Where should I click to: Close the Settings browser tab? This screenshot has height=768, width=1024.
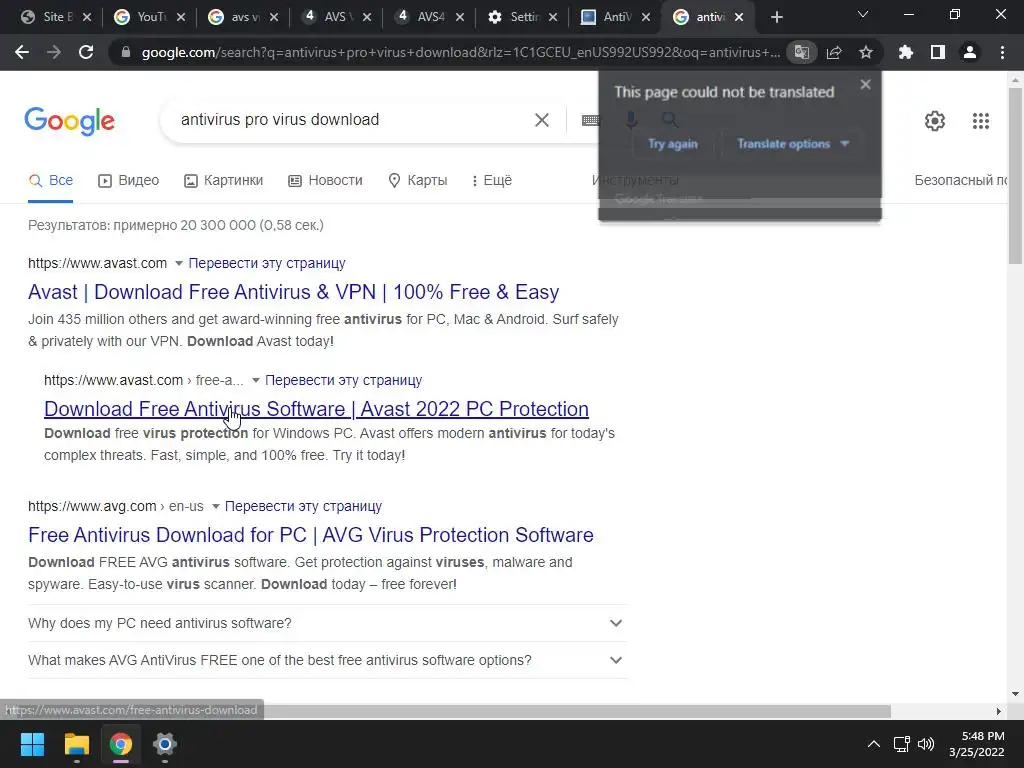(552, 17)
